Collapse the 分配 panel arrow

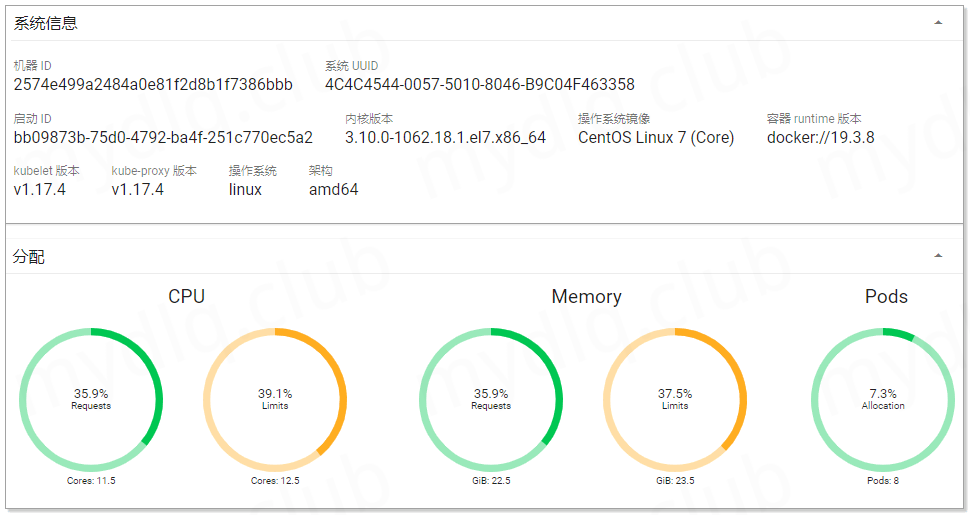click(x=937, y=256)
